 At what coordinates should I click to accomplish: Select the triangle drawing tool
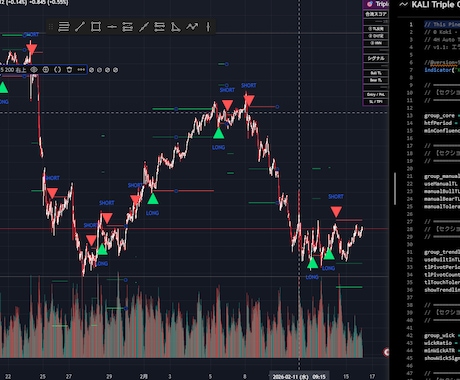pos(176,27)
